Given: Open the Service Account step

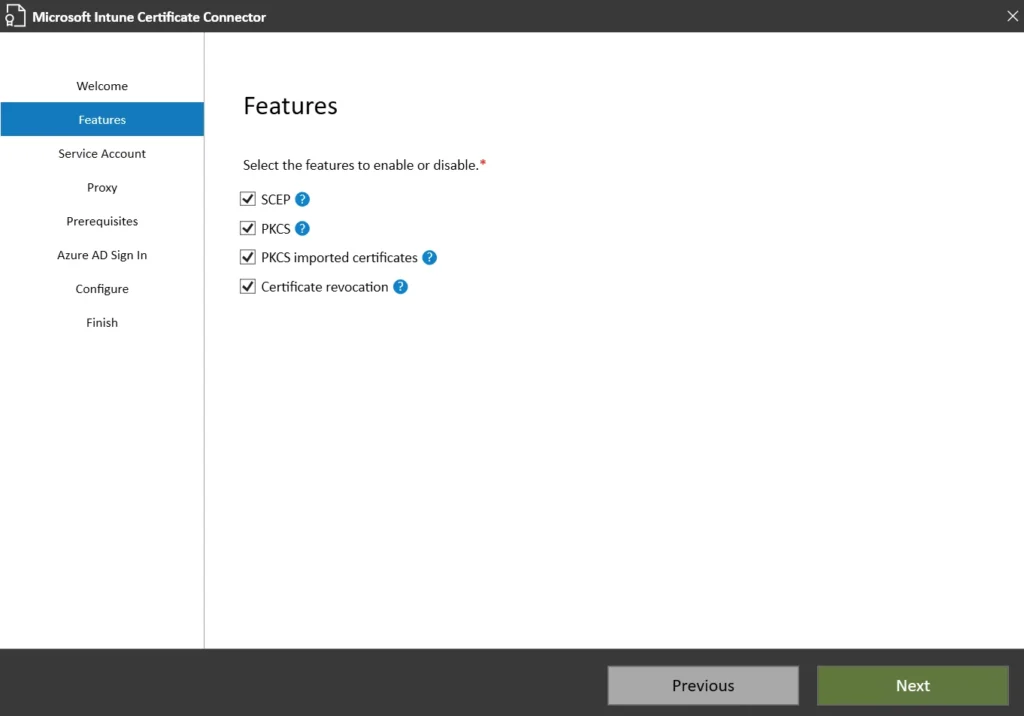Looking at the screenshot, I should click(102, 154).
